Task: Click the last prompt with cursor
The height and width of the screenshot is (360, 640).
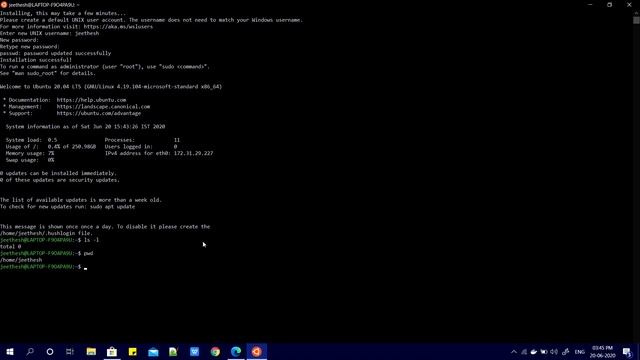Action: 44,267
